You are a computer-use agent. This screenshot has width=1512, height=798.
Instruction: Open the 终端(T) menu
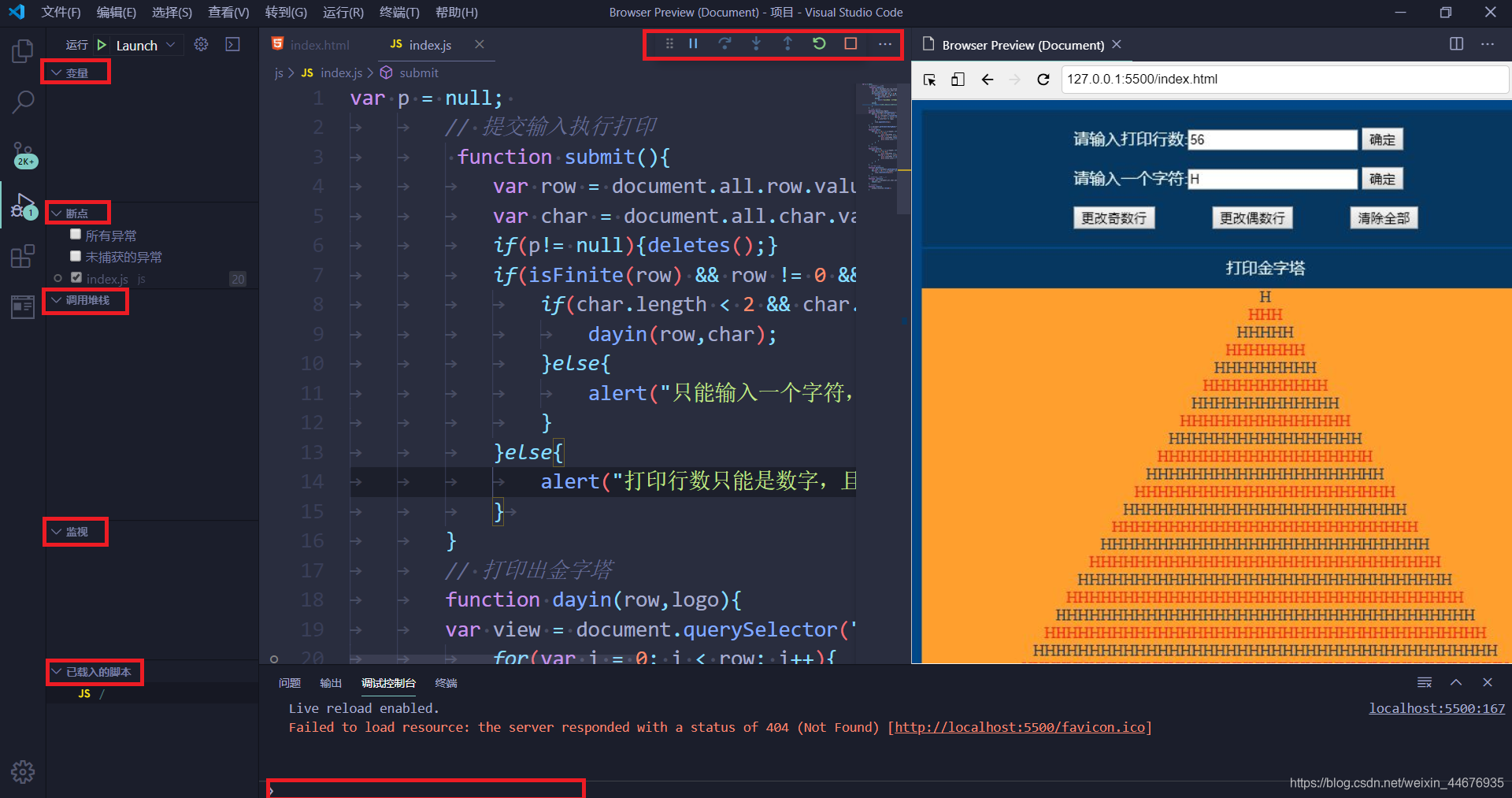pos(399,13)
